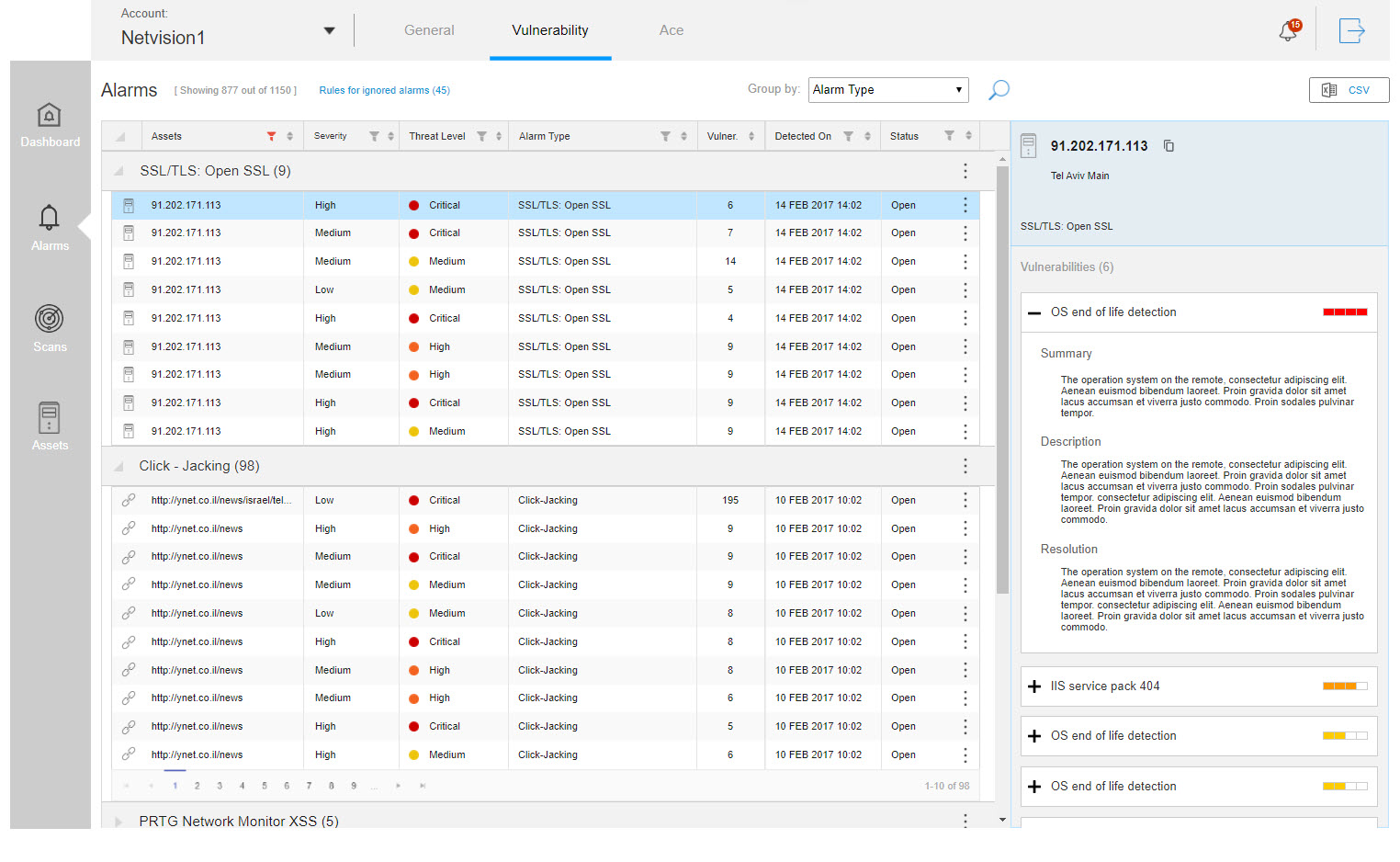Open kebab menu for the 195 vulnerabilities row
The width and height of the screenshot is (1400, 862).
(x=965, y=500)
